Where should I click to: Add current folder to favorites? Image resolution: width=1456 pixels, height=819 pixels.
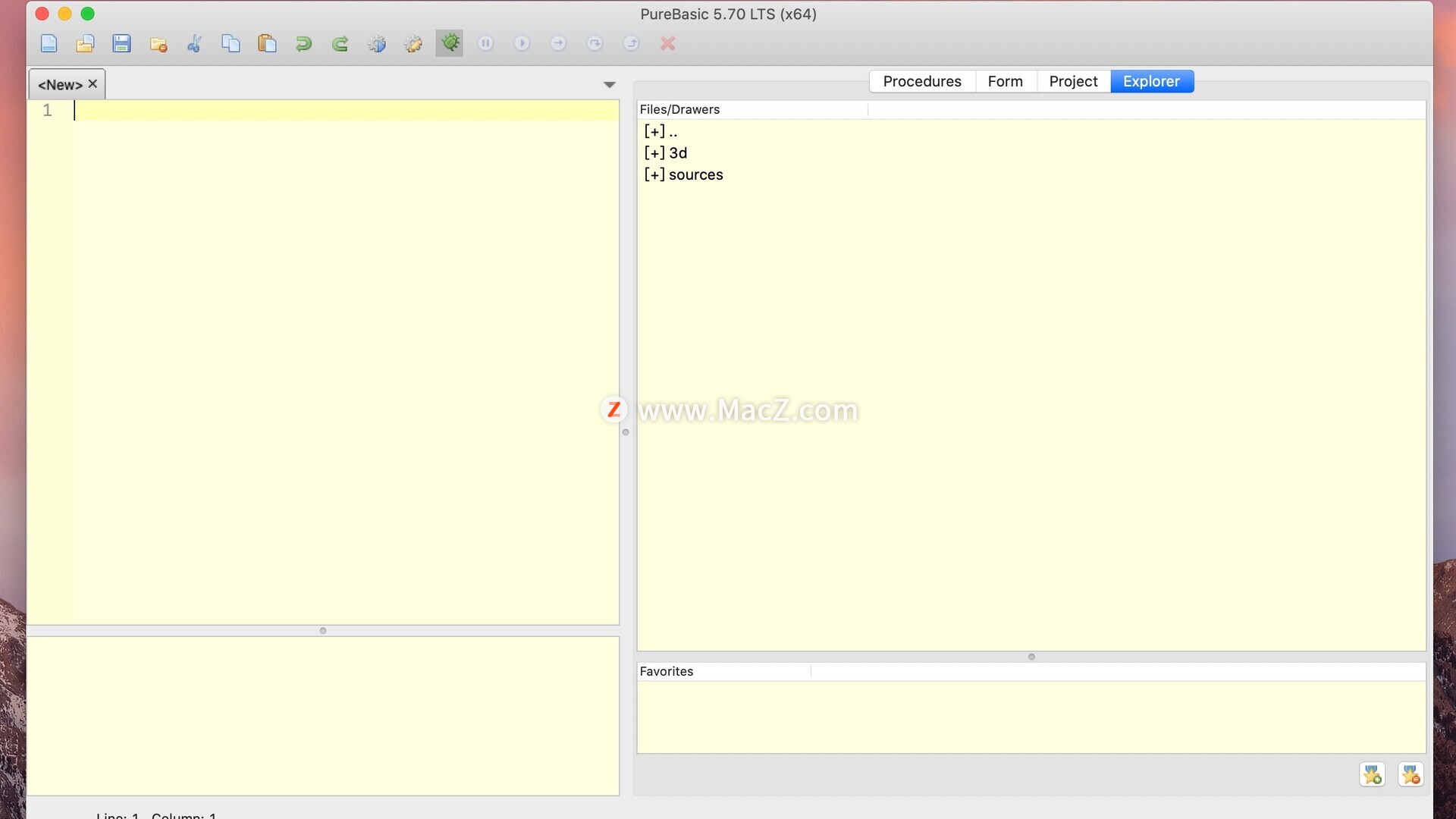point(1373,774)
